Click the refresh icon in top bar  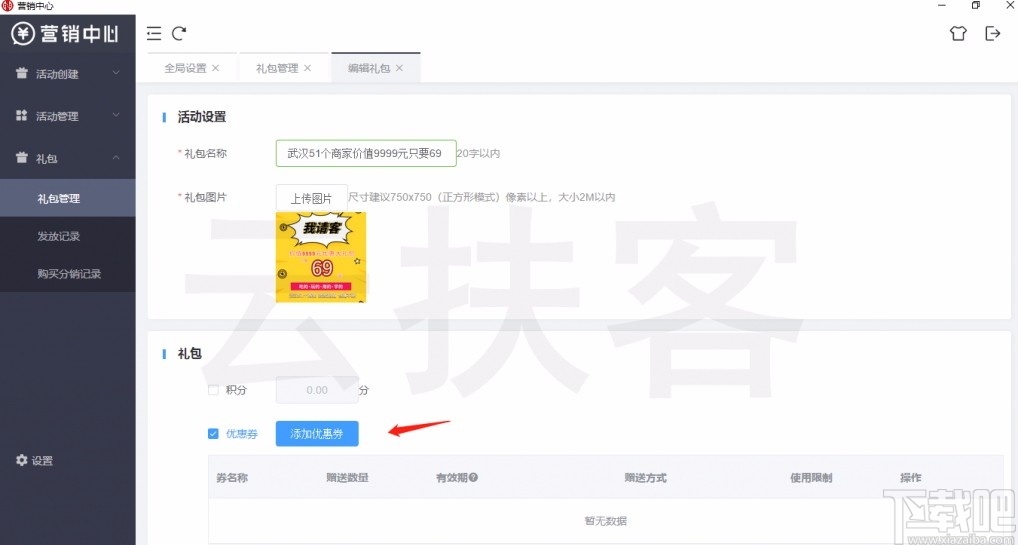click(179, 32)
